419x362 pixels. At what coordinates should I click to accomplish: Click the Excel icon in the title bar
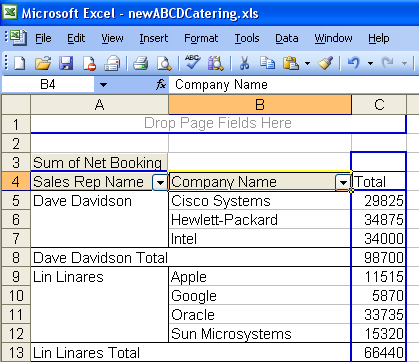[x=10, y=13]
